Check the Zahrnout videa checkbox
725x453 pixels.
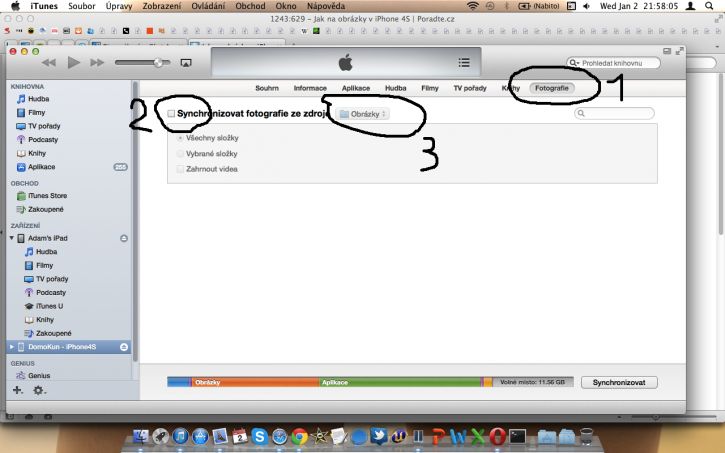180,169
